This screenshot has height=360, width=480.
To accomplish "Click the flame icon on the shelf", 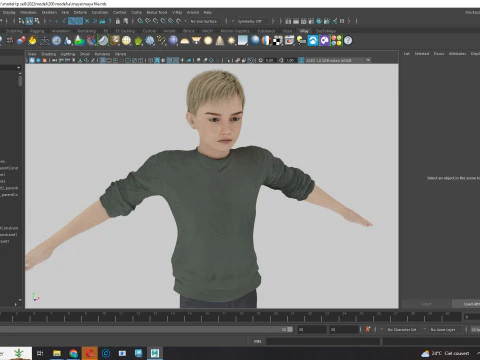I will (32, 41).
